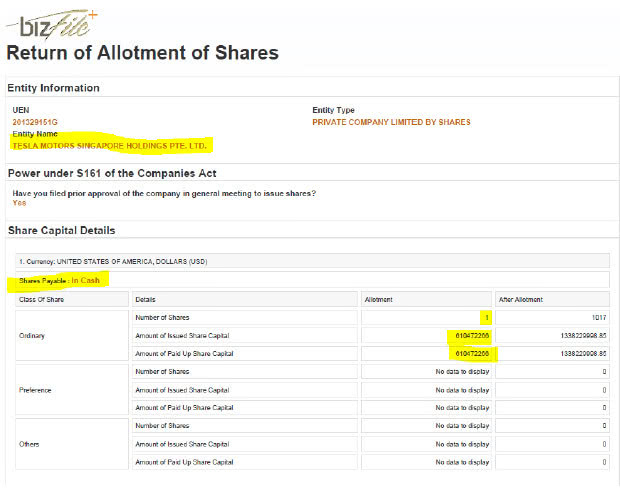Select Ordinary issued share capital after-allotment amount

(x=583, y=336)
